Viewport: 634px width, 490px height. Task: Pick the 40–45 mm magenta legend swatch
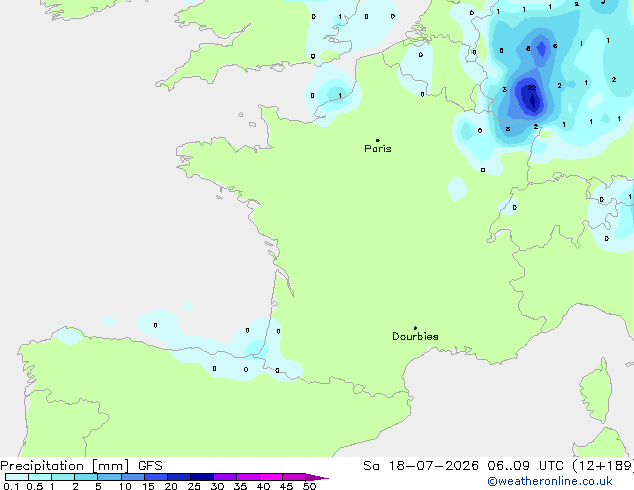point(271,477)
